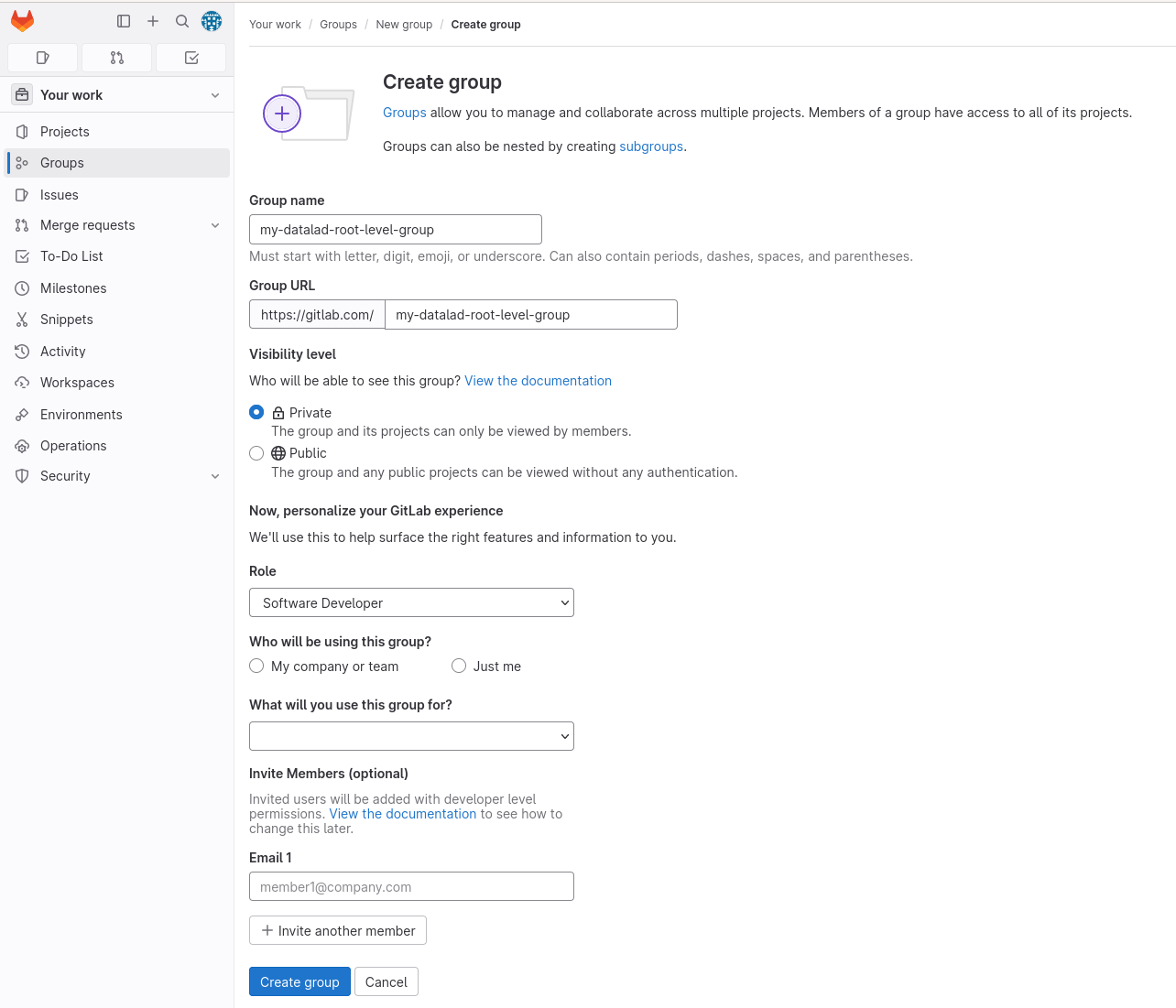1176x1008 pixels.
Task: Open the Role dropdown
Action: [x=411, y=602]
